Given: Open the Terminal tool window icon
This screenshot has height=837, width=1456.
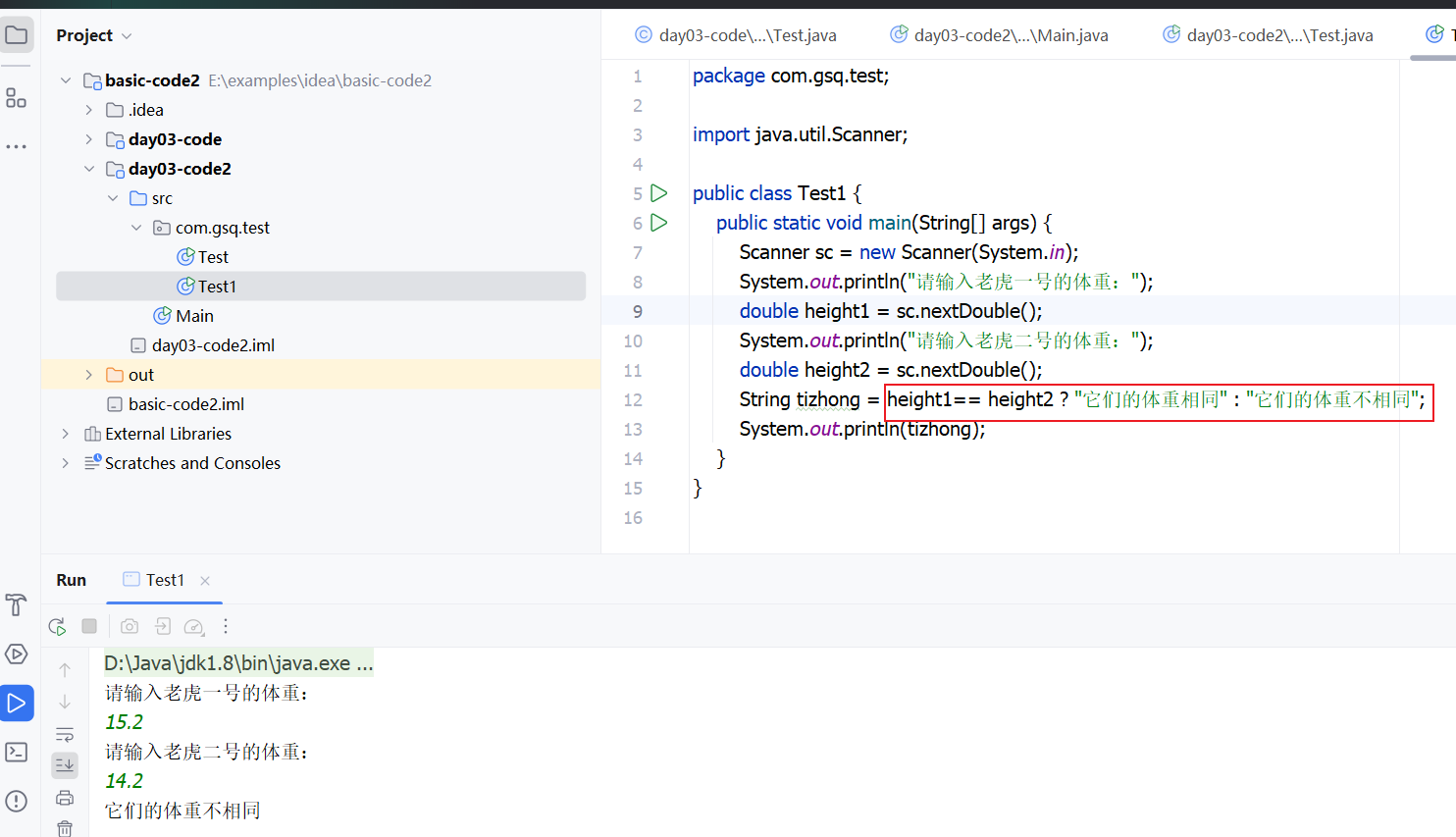Looking at the screenshot, I should coord(16,752).
